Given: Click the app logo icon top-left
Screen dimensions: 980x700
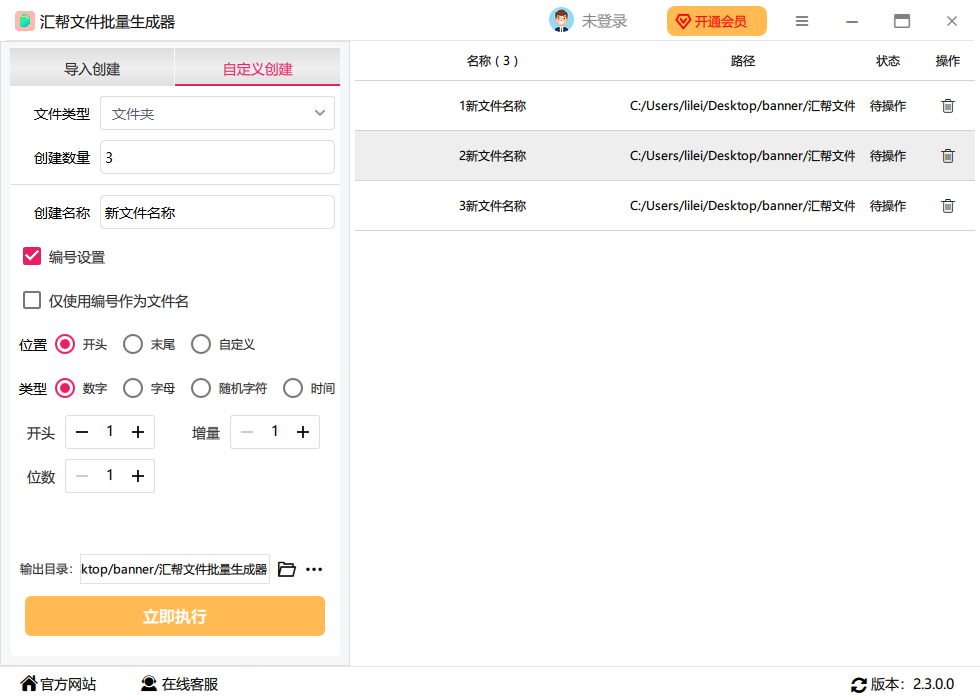Looking at the screenshot, I should 24,20.
